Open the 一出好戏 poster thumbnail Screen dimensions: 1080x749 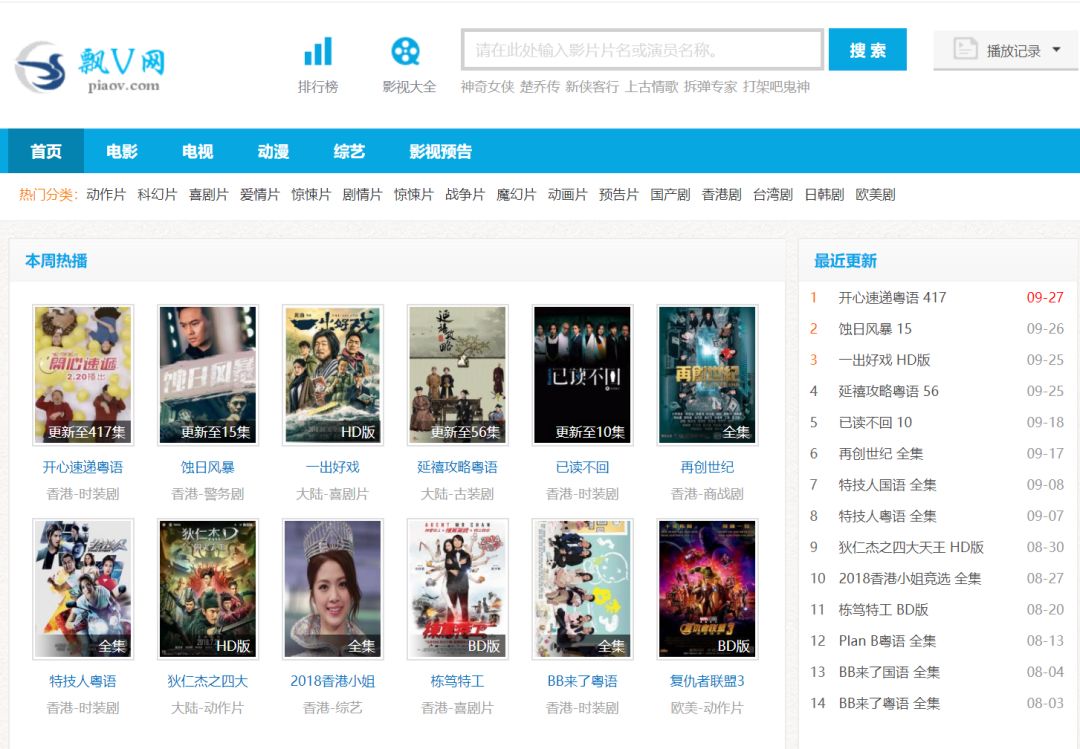point(333,375)
